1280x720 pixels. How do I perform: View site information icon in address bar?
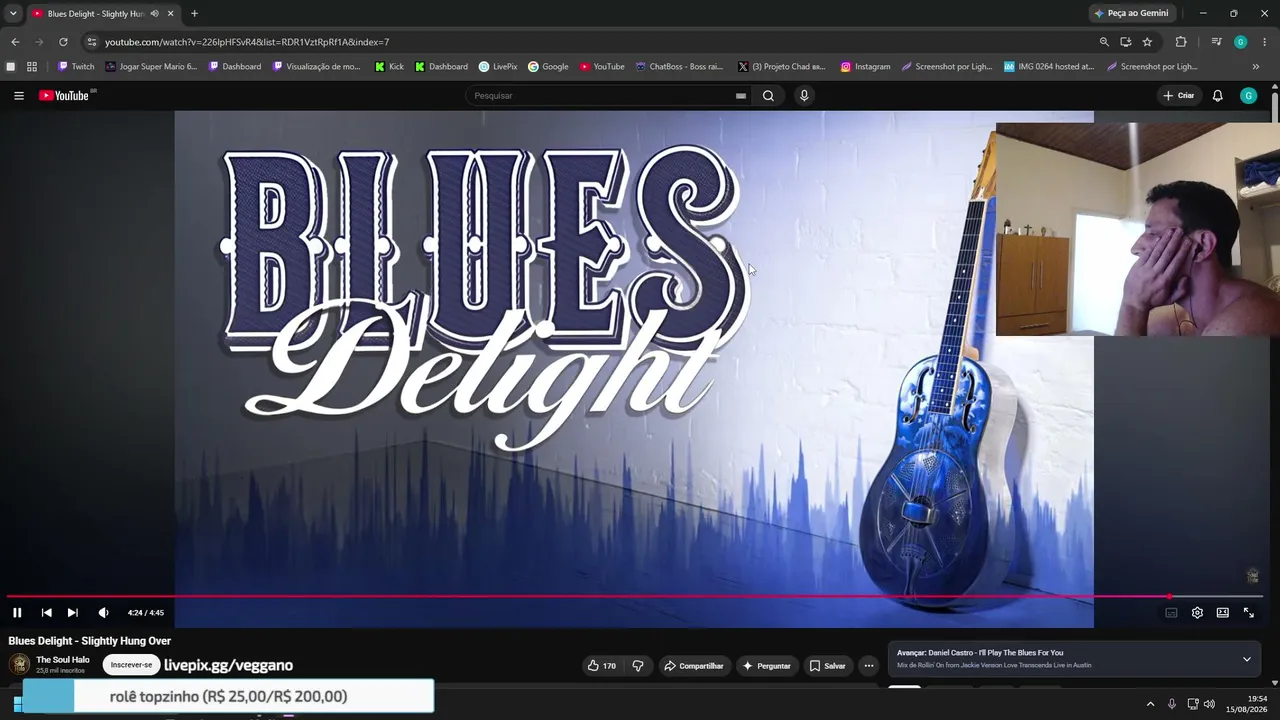click(x=92, y=42)
